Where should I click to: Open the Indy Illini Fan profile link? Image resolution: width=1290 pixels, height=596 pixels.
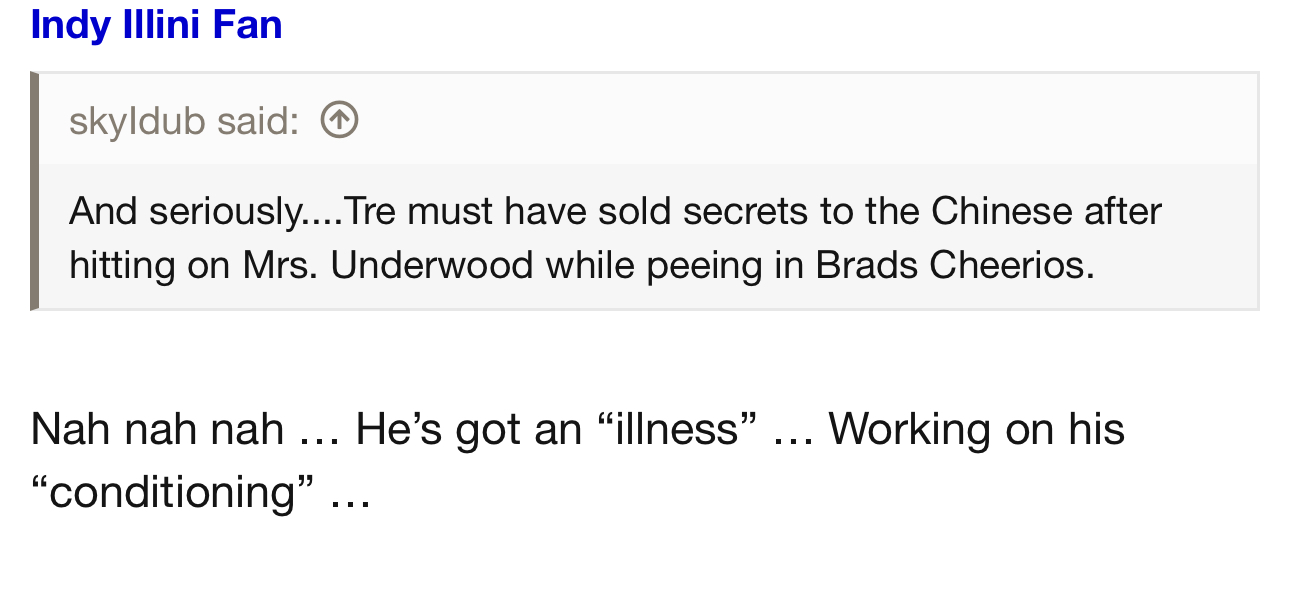[156, 25]
